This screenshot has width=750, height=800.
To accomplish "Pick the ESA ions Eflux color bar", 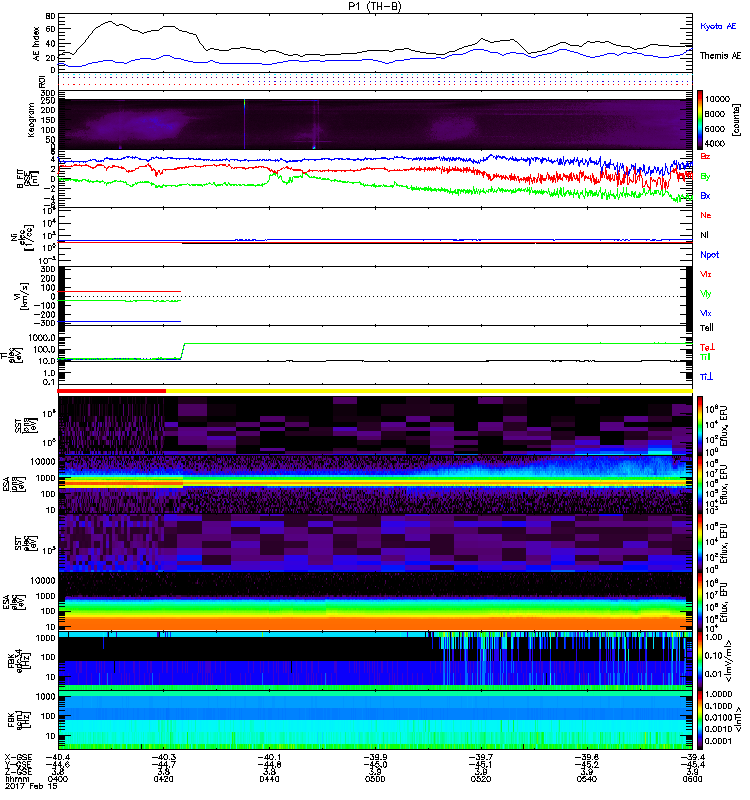I will (x=700, y=484).
